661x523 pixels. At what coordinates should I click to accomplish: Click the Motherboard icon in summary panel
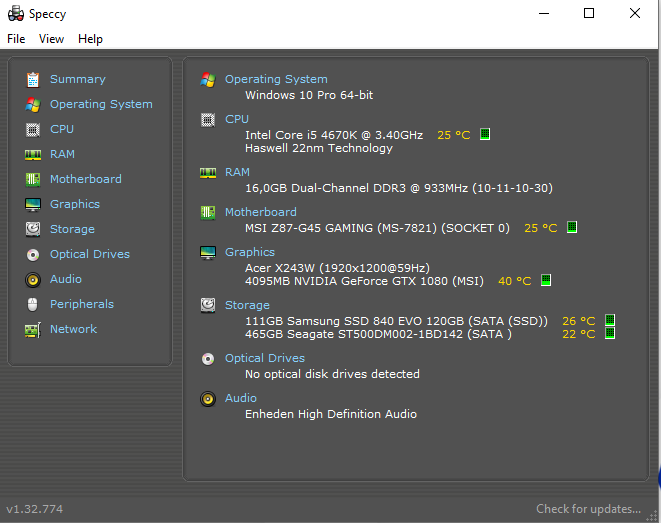point(208,212)
